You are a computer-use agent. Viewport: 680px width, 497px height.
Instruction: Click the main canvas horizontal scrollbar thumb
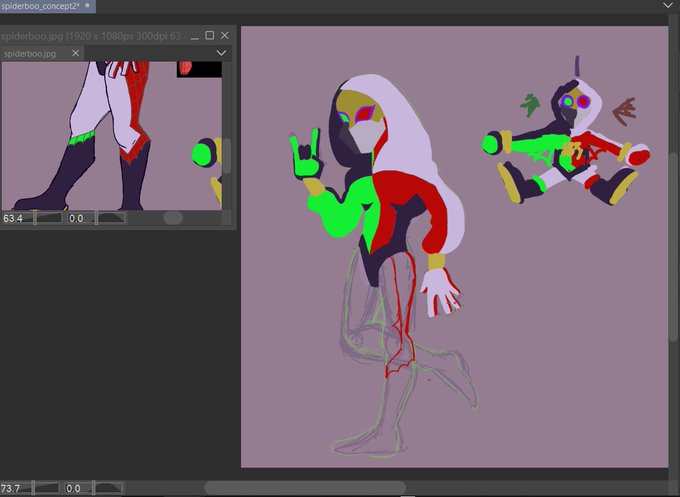305,488
